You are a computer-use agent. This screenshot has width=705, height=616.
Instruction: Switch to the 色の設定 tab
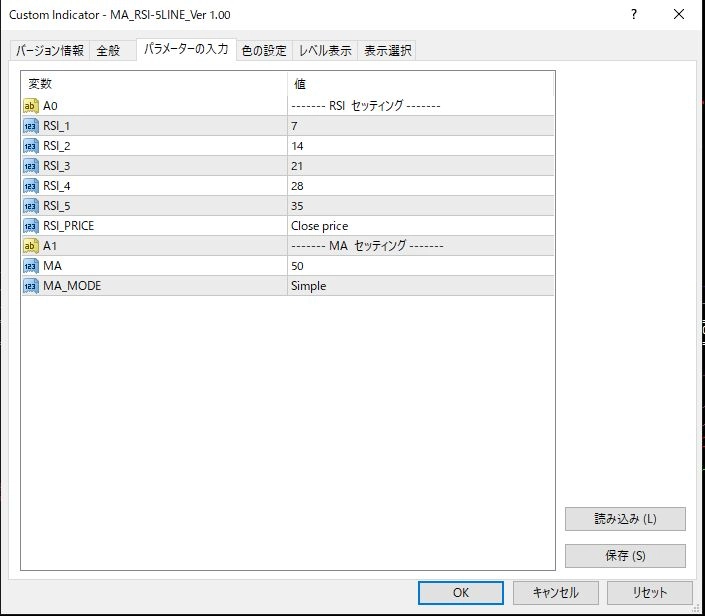[x=264, y=50]
